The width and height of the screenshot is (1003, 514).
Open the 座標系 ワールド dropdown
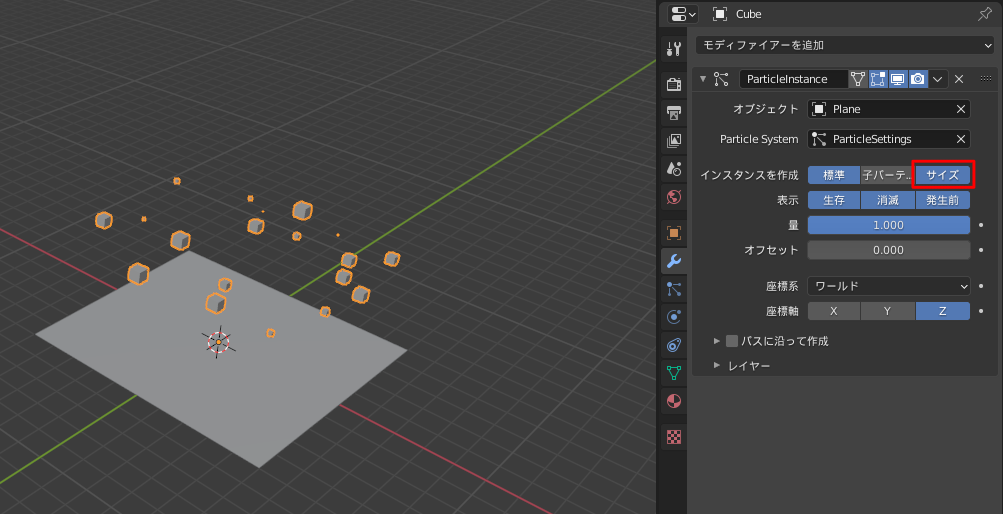coord(888,286)
